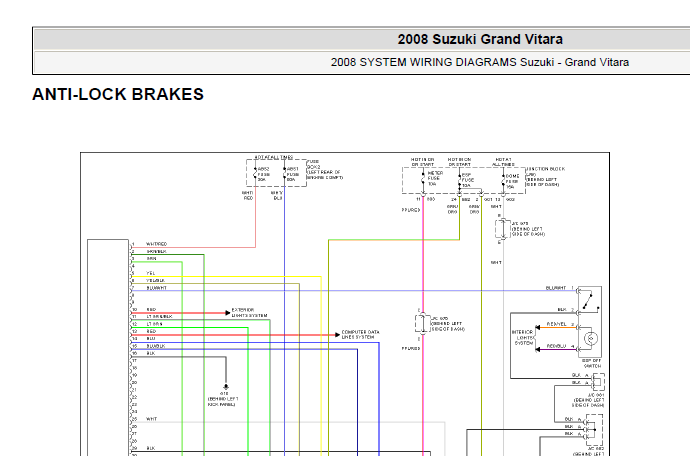Click the ABS1 fuse 50A symbol
690x456 pixels.
(x=284, y=174)
